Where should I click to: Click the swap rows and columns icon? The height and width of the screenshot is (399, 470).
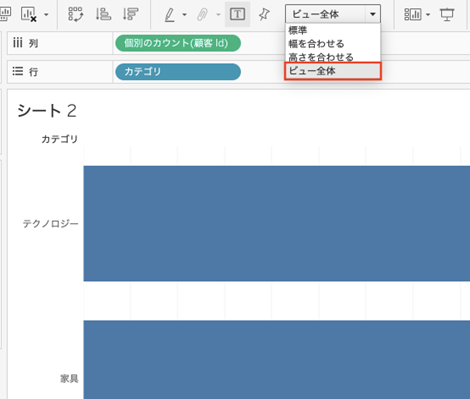tap(76, 14)
